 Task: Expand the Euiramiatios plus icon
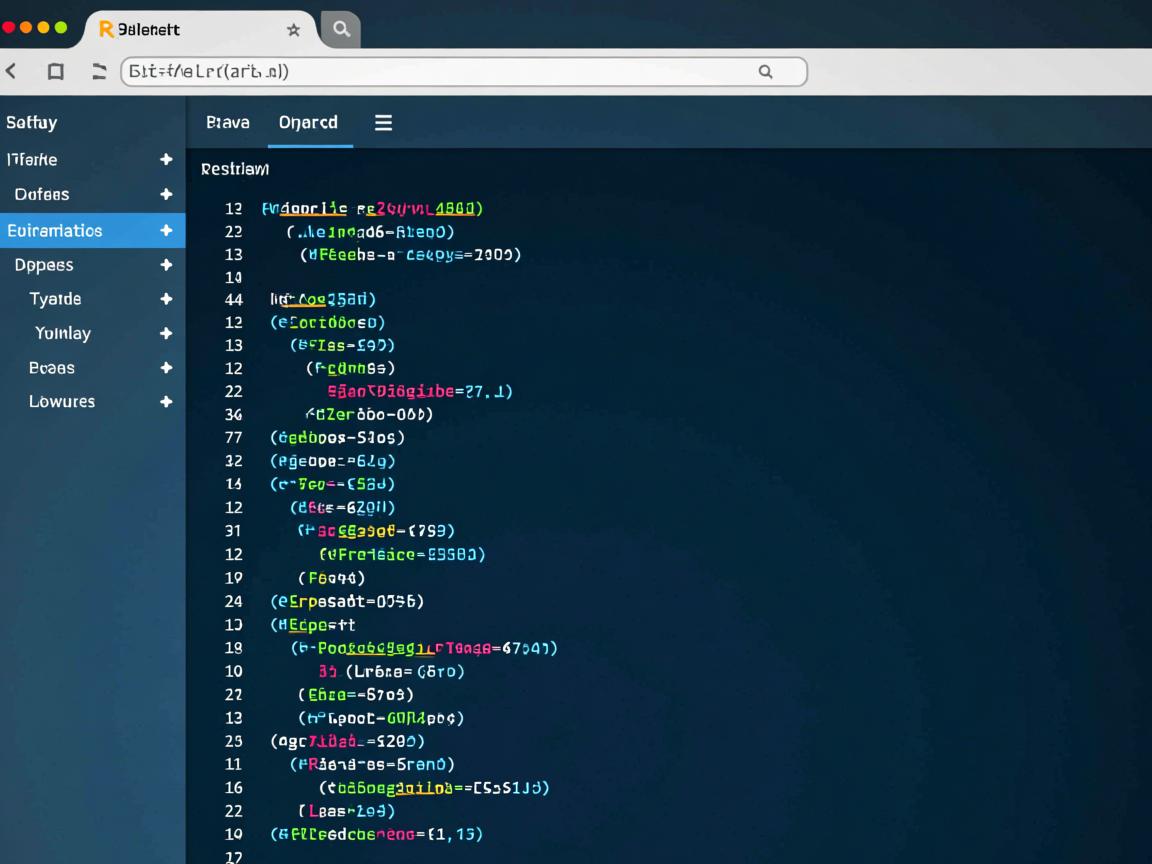pos(166,230)
